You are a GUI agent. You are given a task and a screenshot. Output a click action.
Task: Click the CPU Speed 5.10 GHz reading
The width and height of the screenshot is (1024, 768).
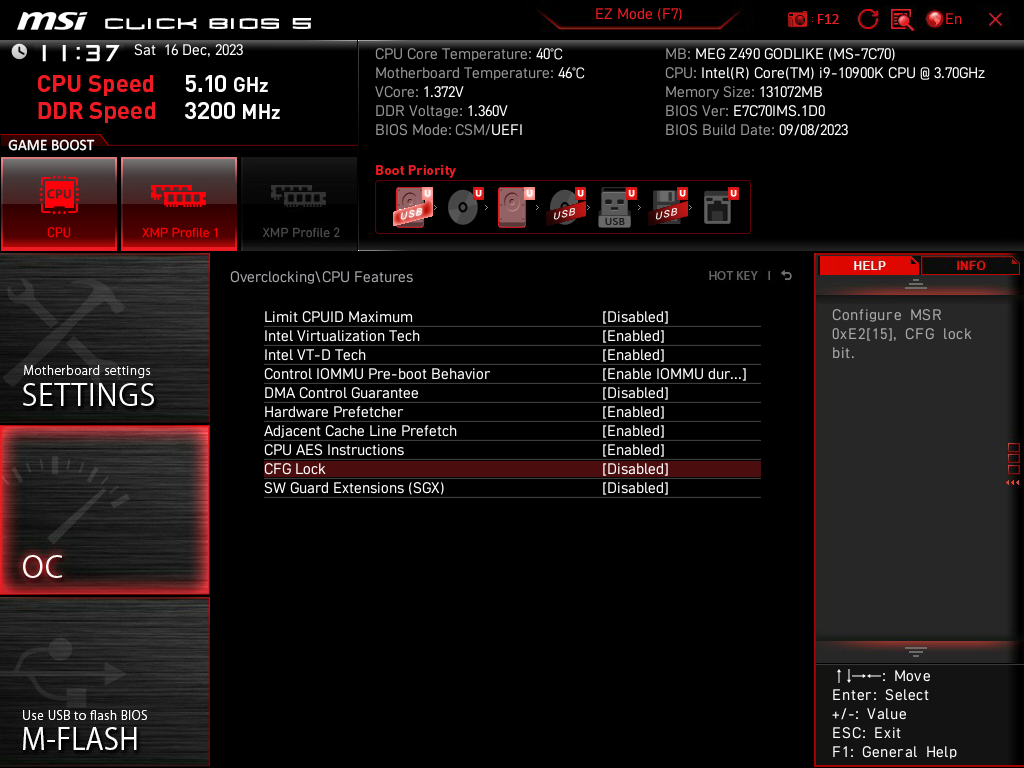click(152, 84)
